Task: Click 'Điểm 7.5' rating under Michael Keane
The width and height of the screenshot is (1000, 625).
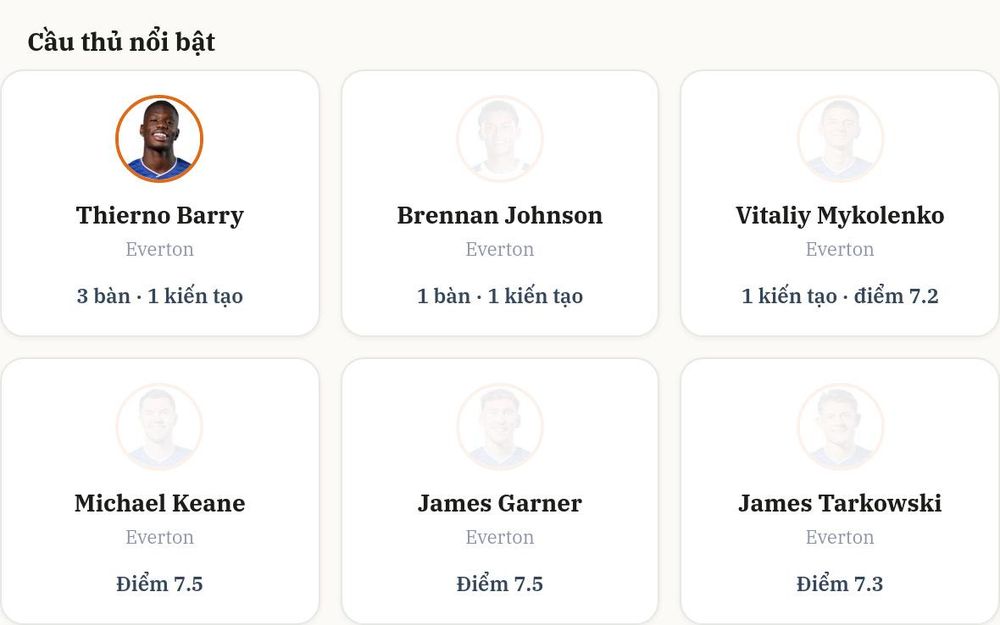Action: coord(159,584)
